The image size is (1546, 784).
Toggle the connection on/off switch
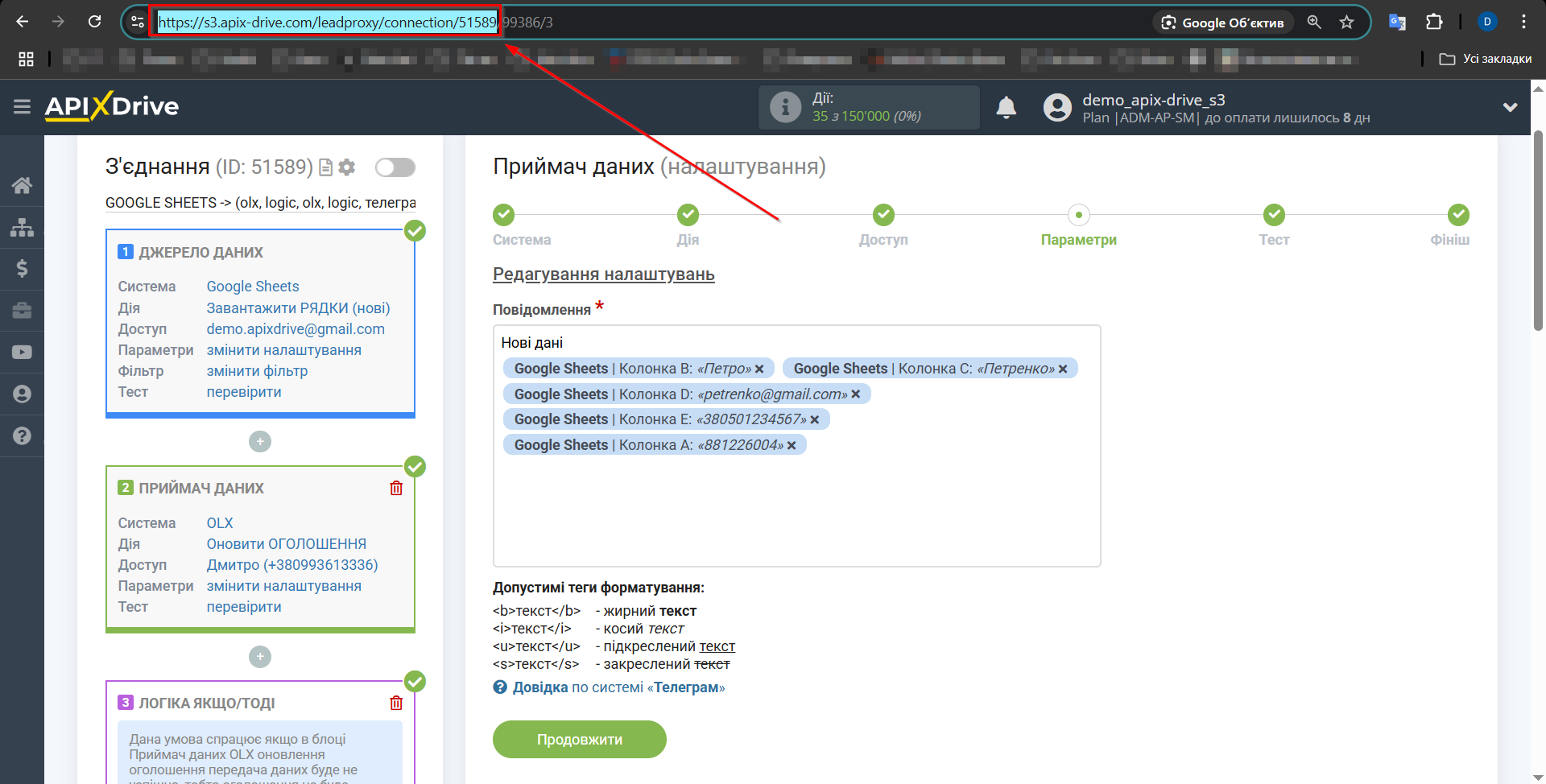click(395, 167)
